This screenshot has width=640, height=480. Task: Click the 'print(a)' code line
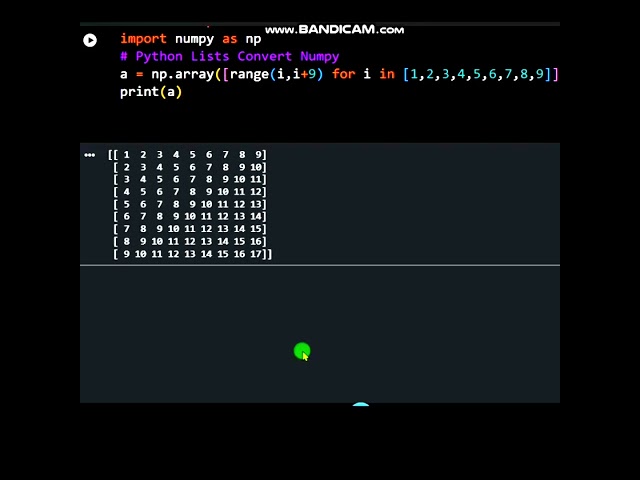[151, 92]
